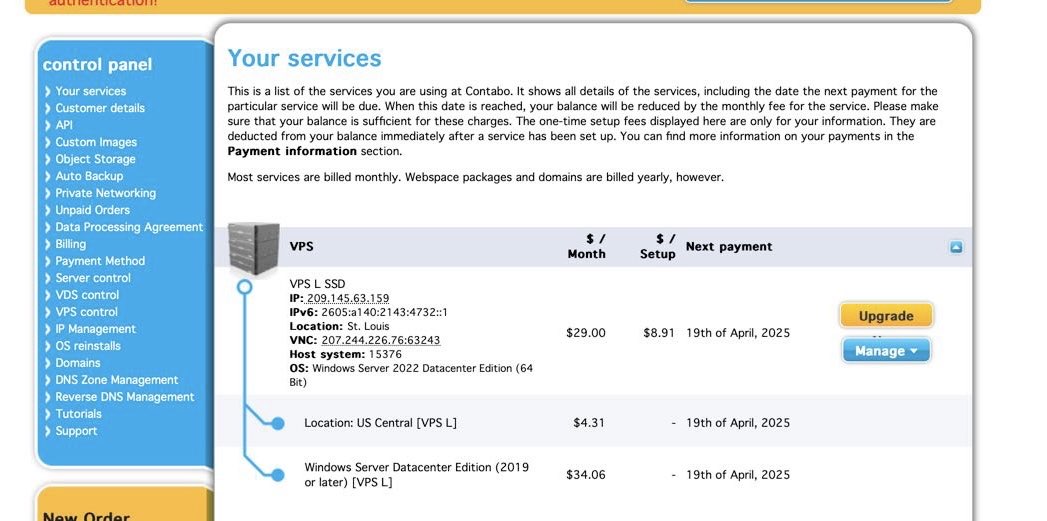This screenshot has width=1047, height=521.
Task: Click the $ / Month column header
Action: [x=586, y=246]
